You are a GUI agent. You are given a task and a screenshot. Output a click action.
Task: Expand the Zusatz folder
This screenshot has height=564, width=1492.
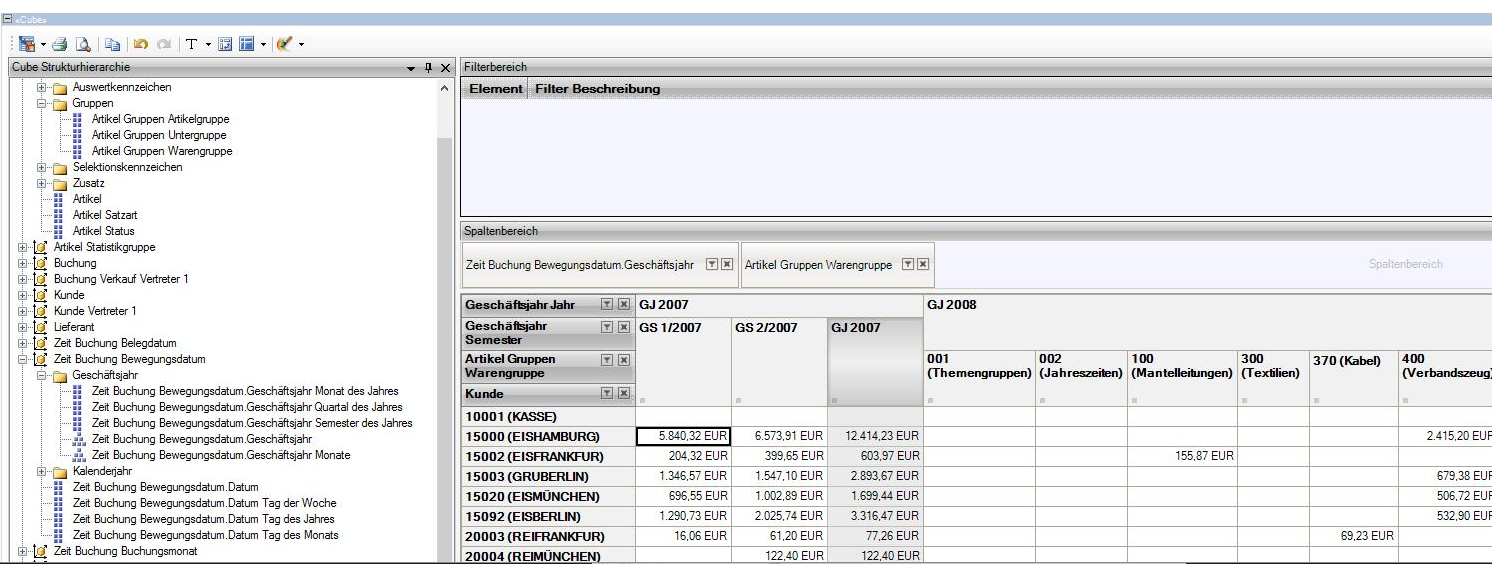tap(42, 183)
